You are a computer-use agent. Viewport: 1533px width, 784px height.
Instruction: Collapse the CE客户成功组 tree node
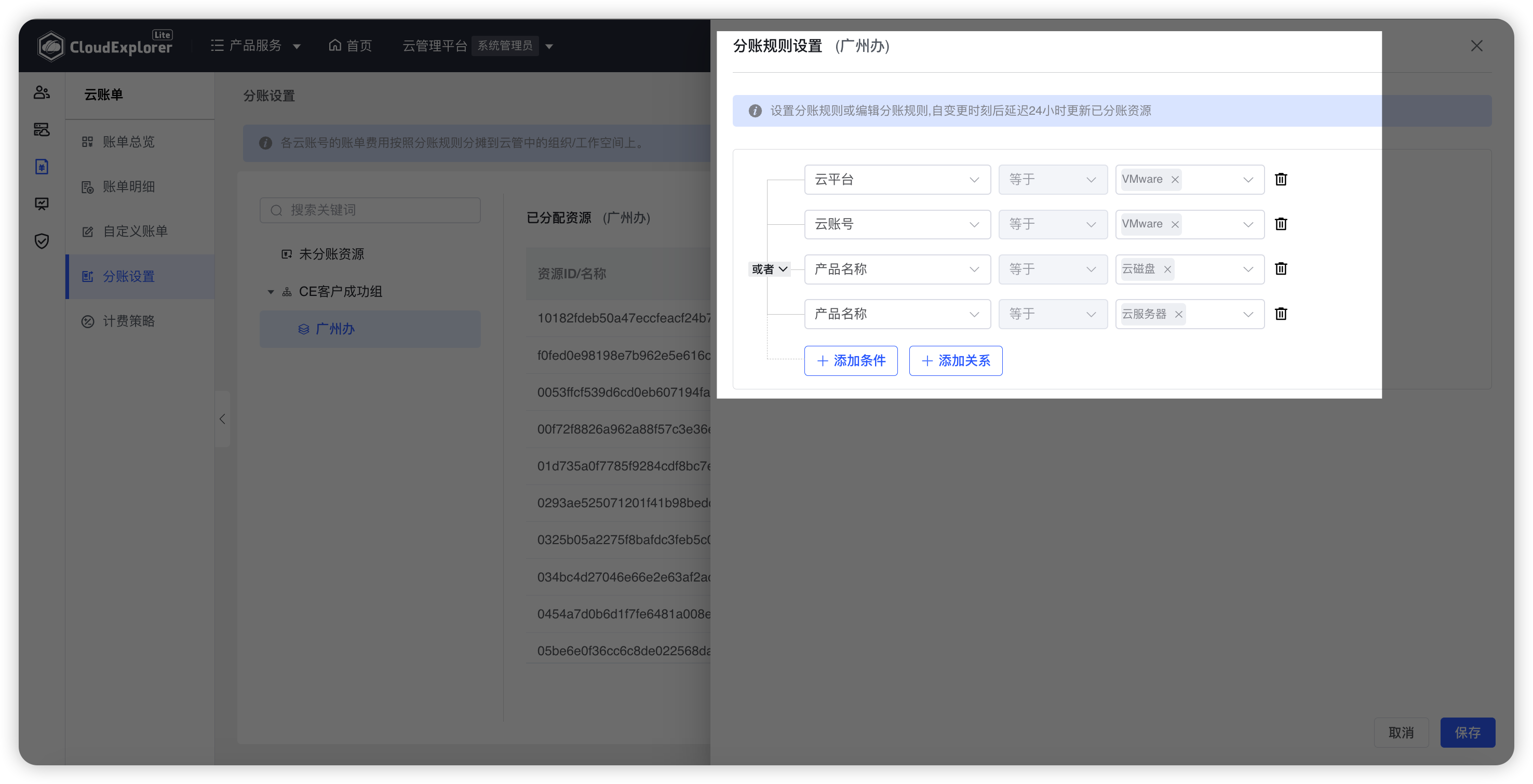(x=271, y=291)
